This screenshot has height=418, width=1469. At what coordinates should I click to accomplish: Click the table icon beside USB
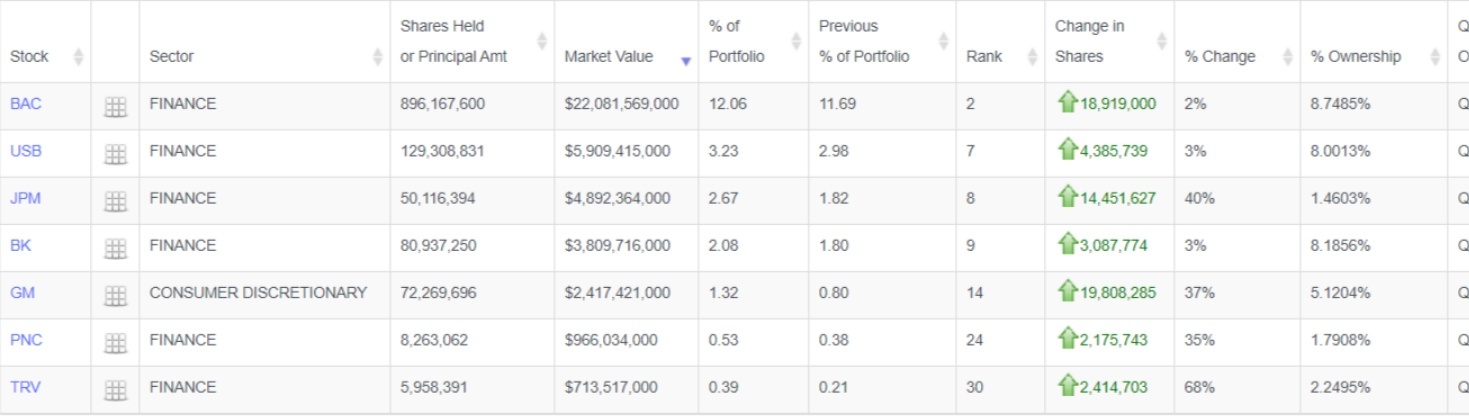(115, 154)
